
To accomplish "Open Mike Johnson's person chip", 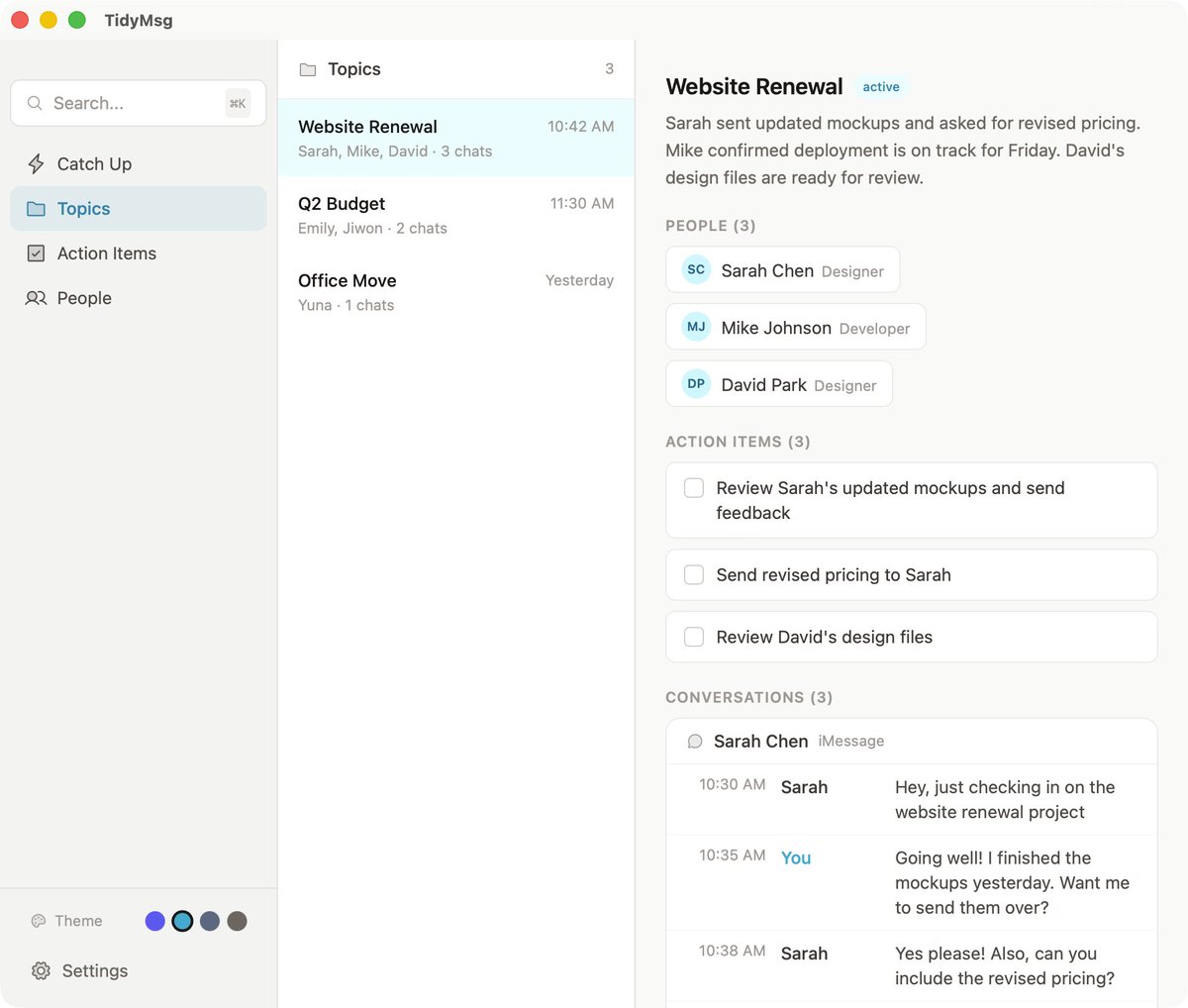I will [x=796, y=327].
